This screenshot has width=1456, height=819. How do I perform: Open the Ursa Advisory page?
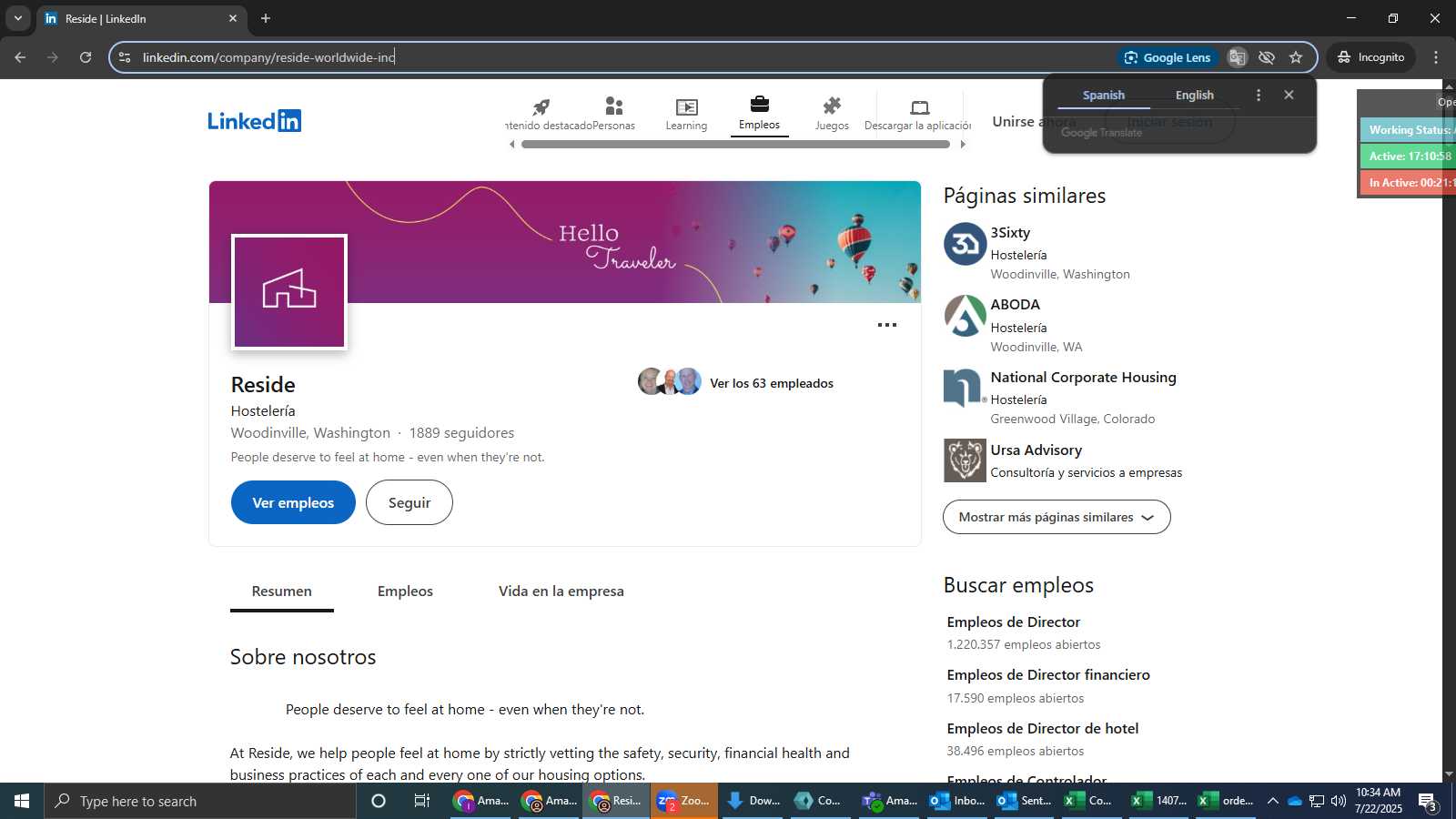click(1036, 450)
